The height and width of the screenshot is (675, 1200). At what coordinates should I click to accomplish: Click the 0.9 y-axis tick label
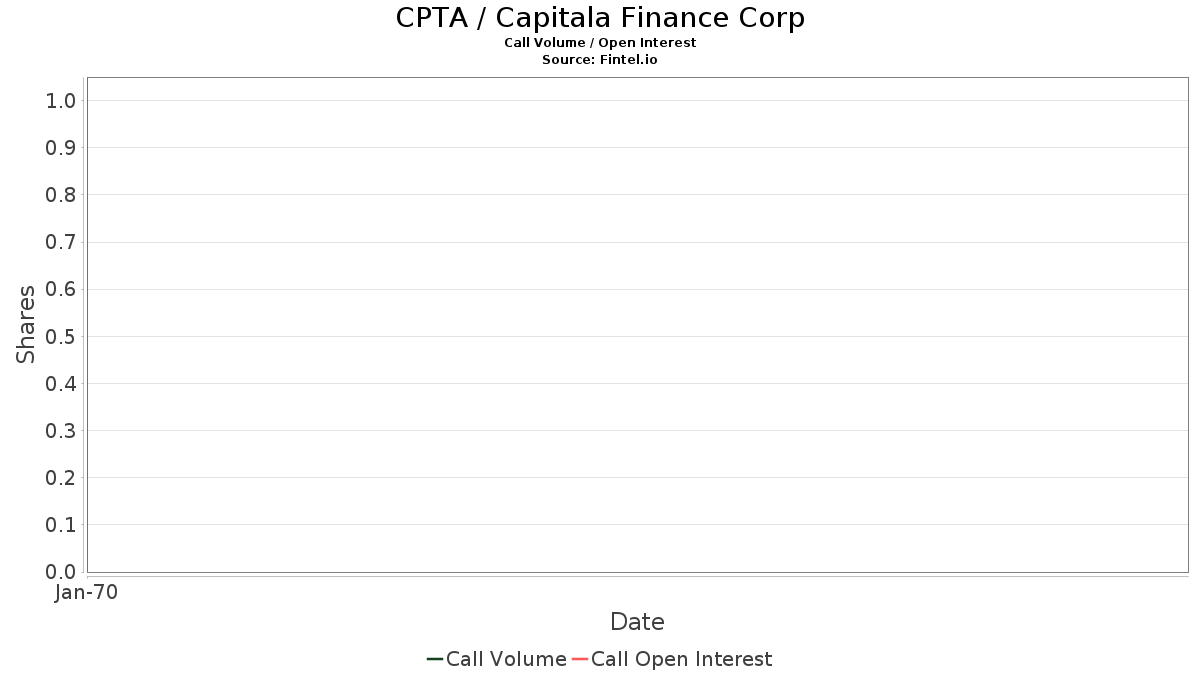pos(61,148)
